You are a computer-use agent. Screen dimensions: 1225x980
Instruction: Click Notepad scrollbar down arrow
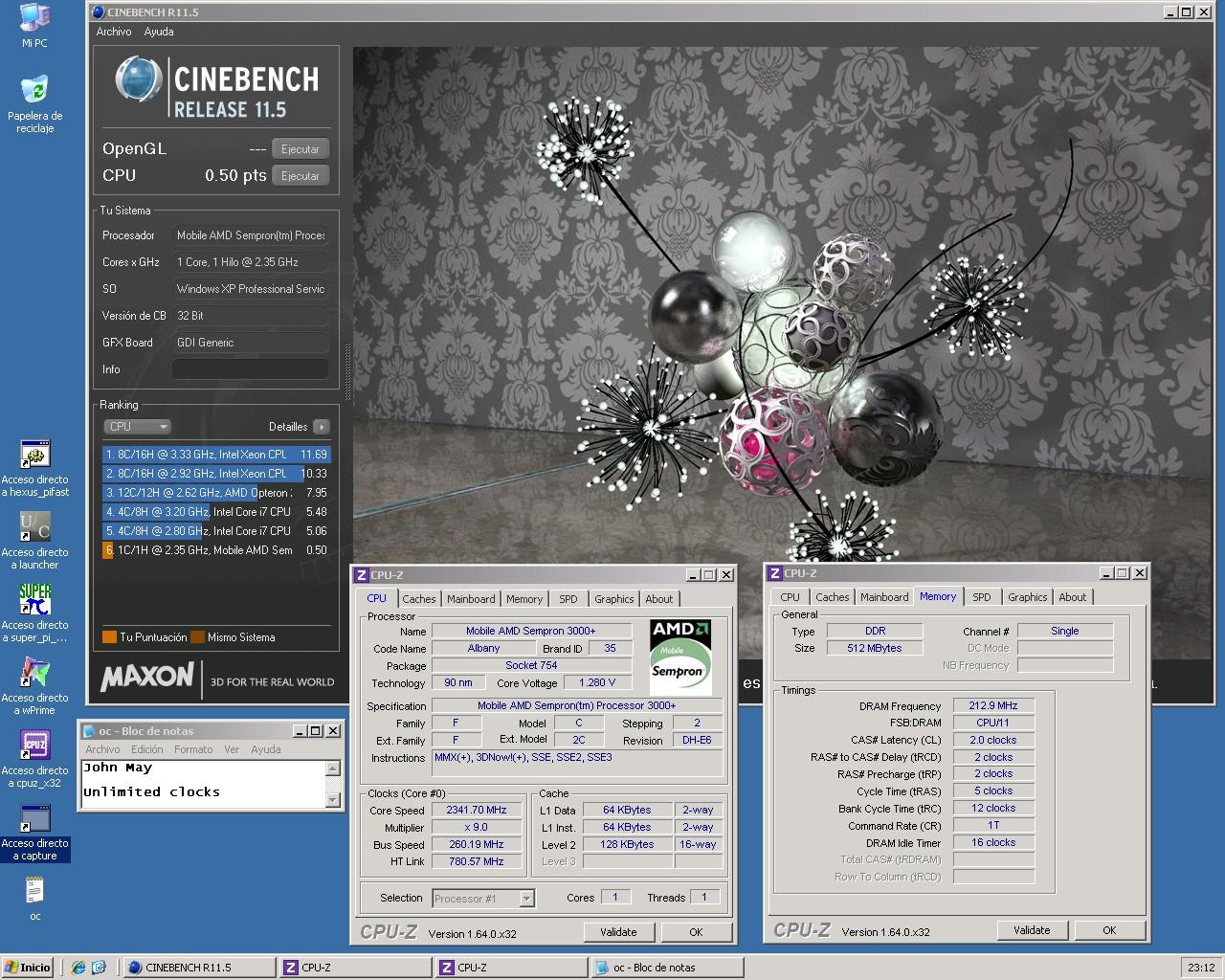pos(333,800)
